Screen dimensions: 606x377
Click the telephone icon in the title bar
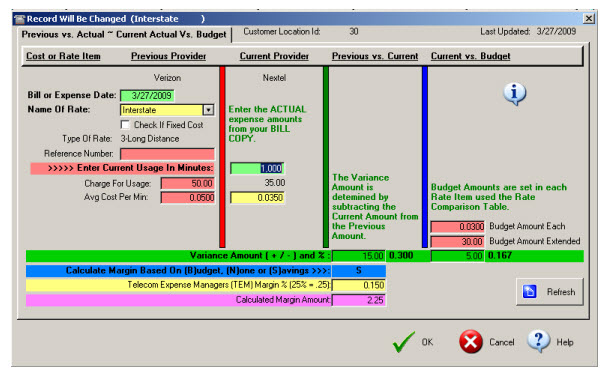pos(20,19)
